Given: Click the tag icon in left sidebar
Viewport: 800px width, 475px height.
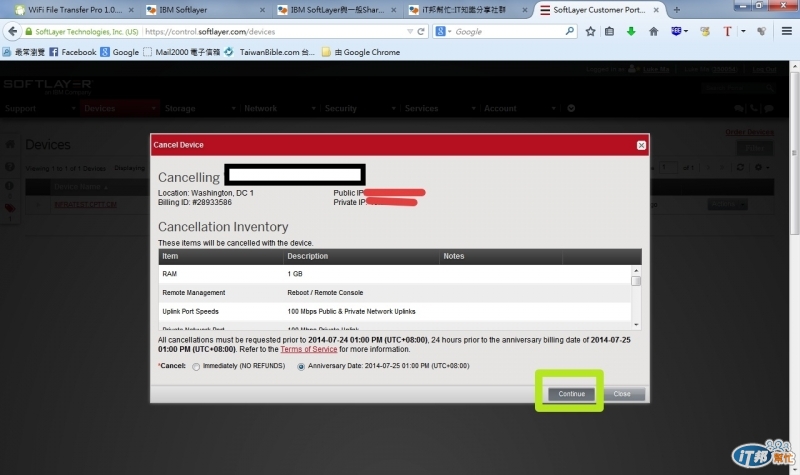Looking at the screenshot, I should tap(10, 208).
